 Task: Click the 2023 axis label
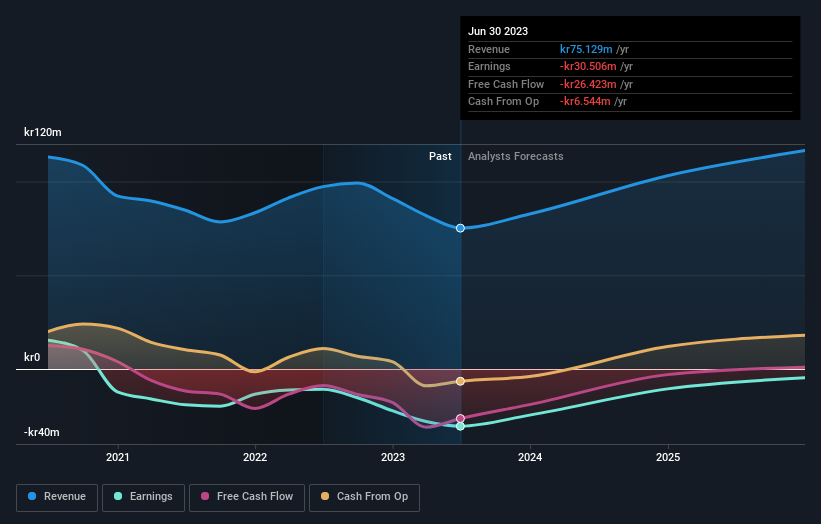(x=393, y=457)
